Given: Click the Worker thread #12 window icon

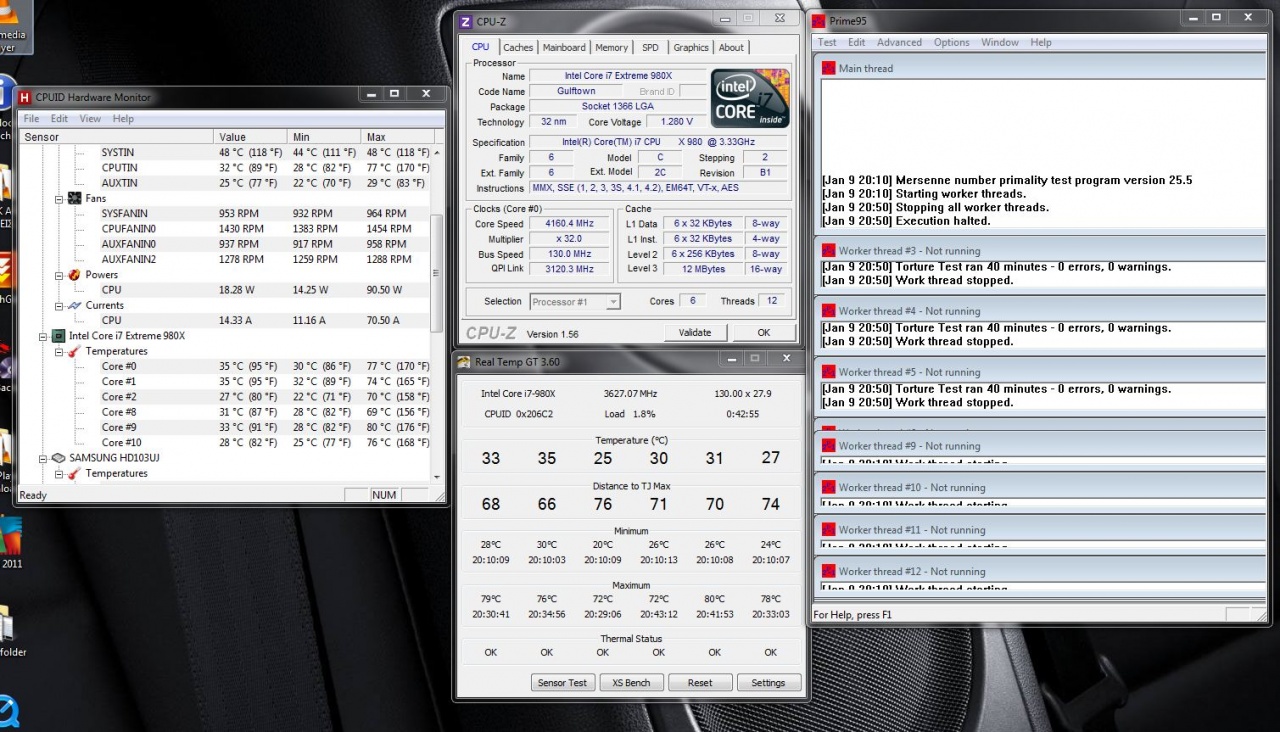Looking at the screenshot, I should click(828, 572).
